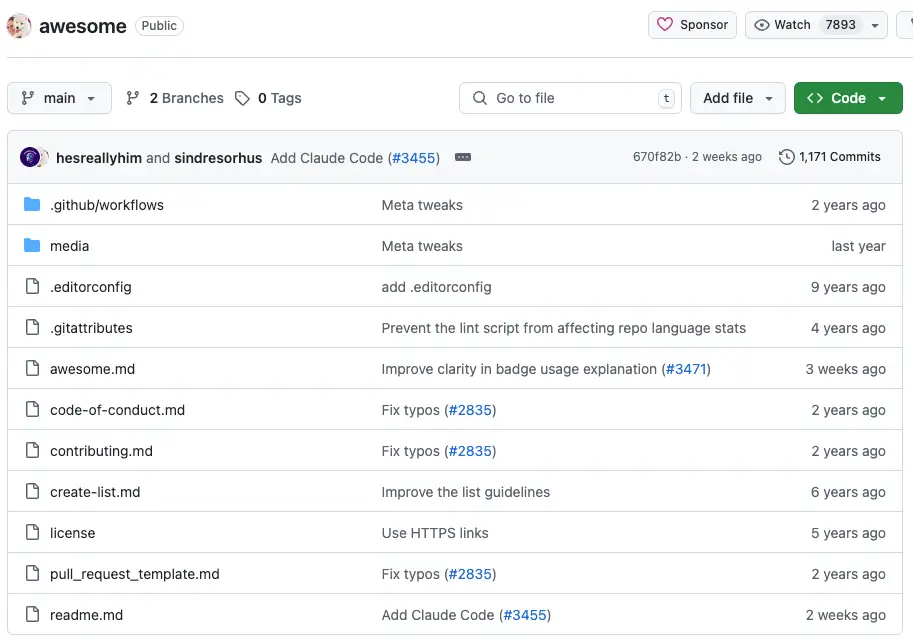Open the readme.md file

pos(86,615)
